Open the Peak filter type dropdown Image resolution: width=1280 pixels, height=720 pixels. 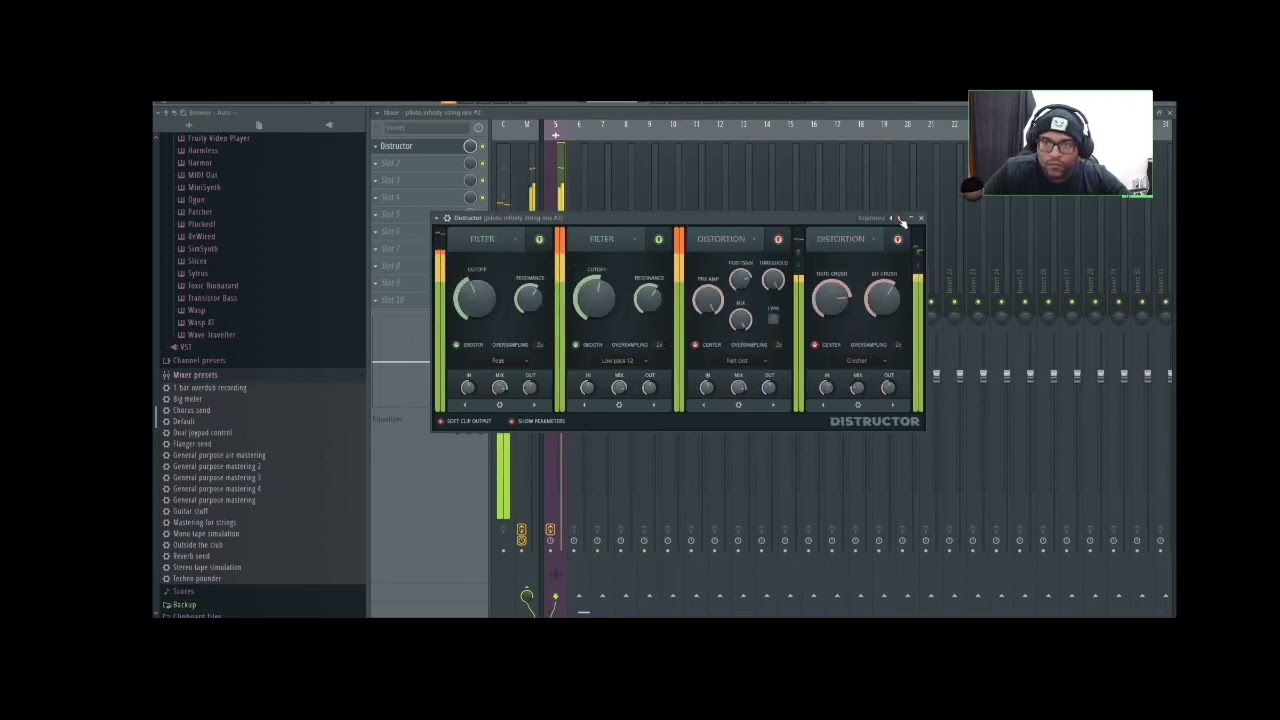(501, 361)
